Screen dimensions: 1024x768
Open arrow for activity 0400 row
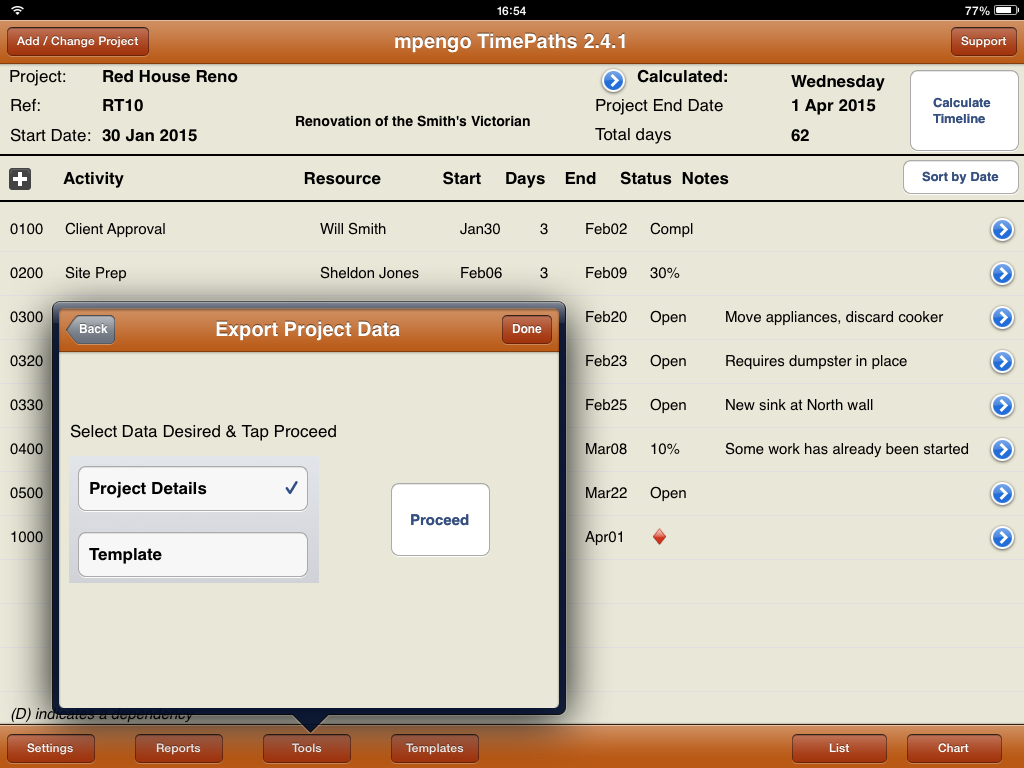click(x=1002, y=450)
